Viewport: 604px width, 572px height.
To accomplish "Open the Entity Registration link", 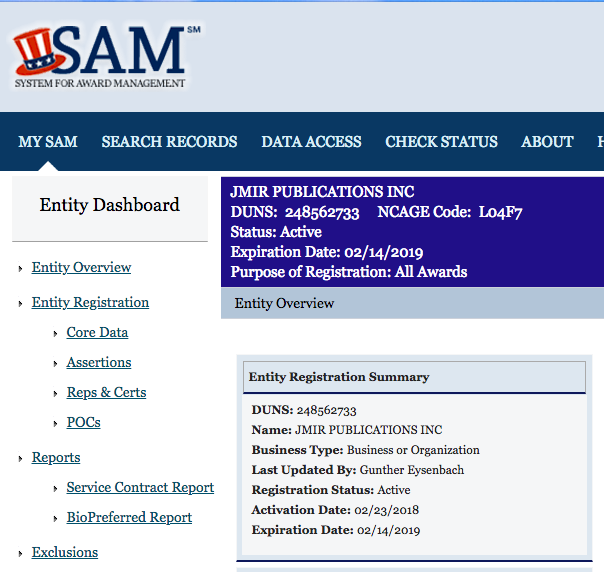I will [90, 303].
